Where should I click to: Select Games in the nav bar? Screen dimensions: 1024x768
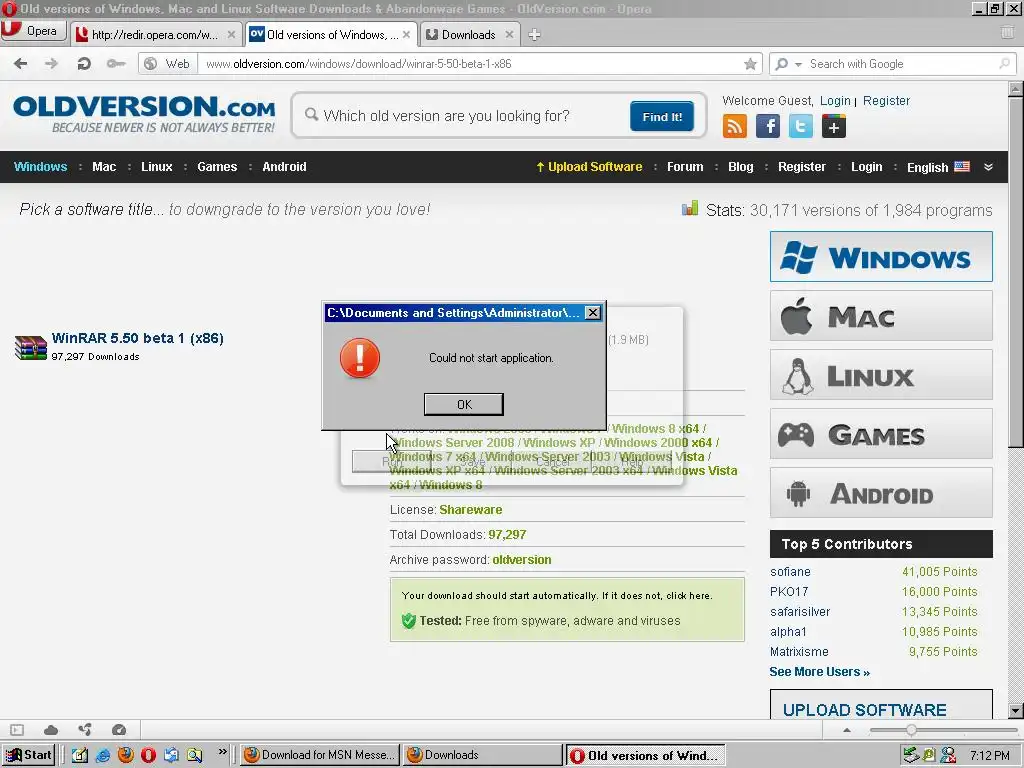pos(217,167)
